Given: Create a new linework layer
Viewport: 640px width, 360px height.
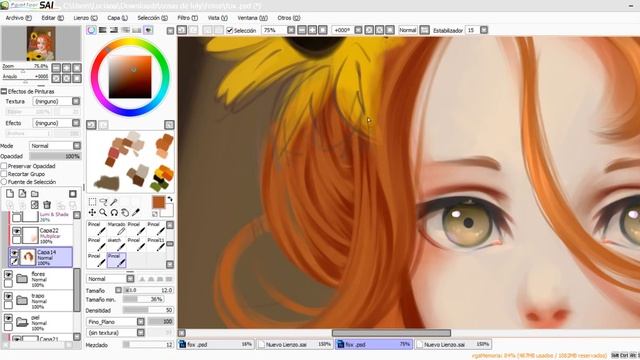Looking at the screenshot, I should (x=22, y=194).
